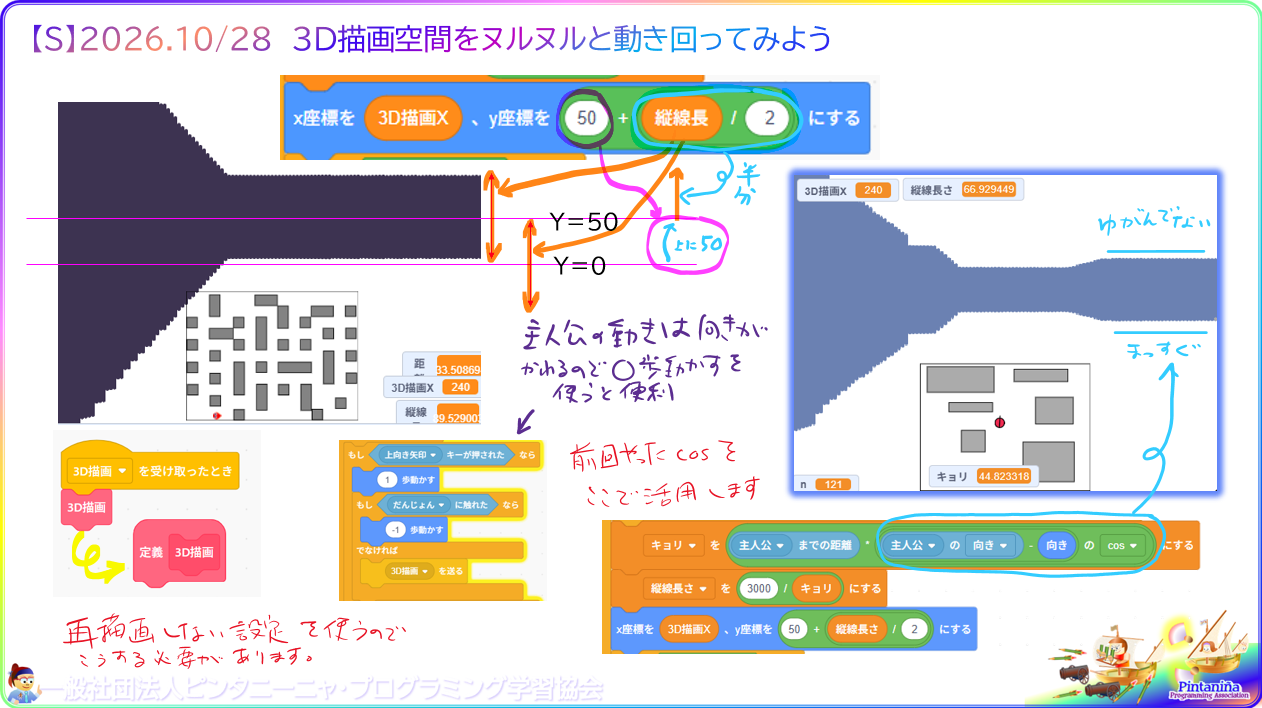Click the までの距離 sensing reporter
1262x708 pixels.
pos(796,546)
